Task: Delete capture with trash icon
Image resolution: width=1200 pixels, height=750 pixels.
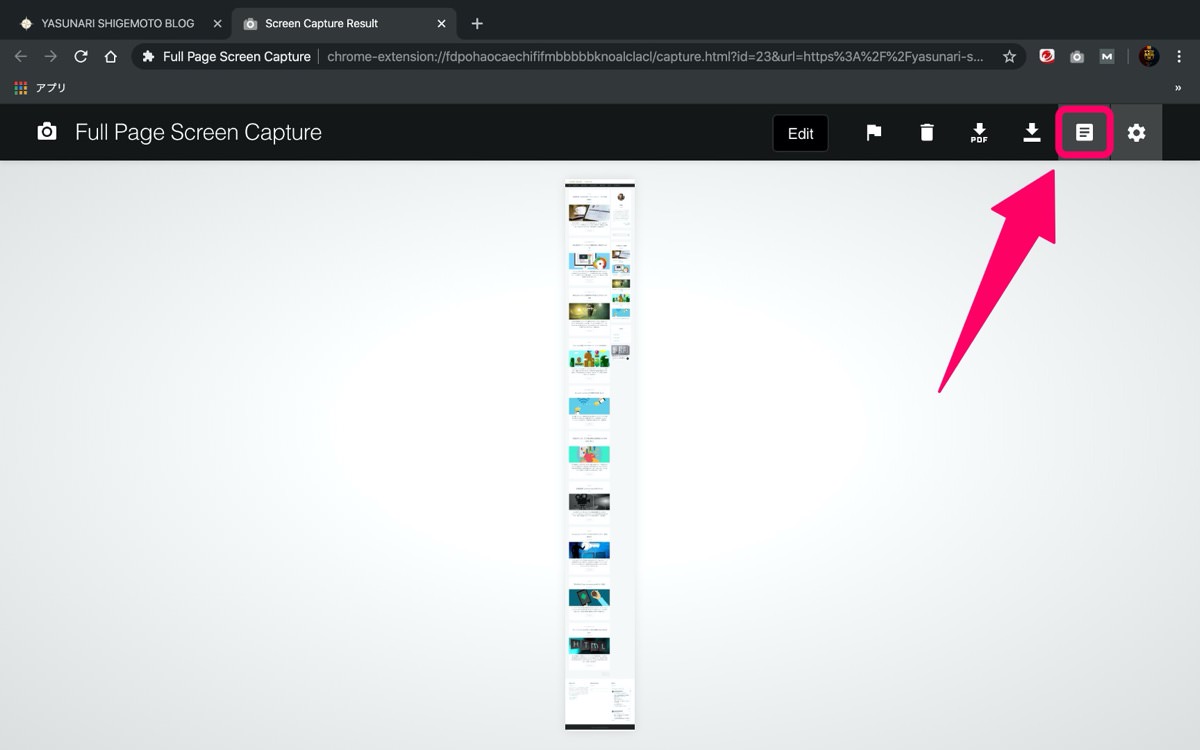Action: pyautogui.click(x=927, y=132)
